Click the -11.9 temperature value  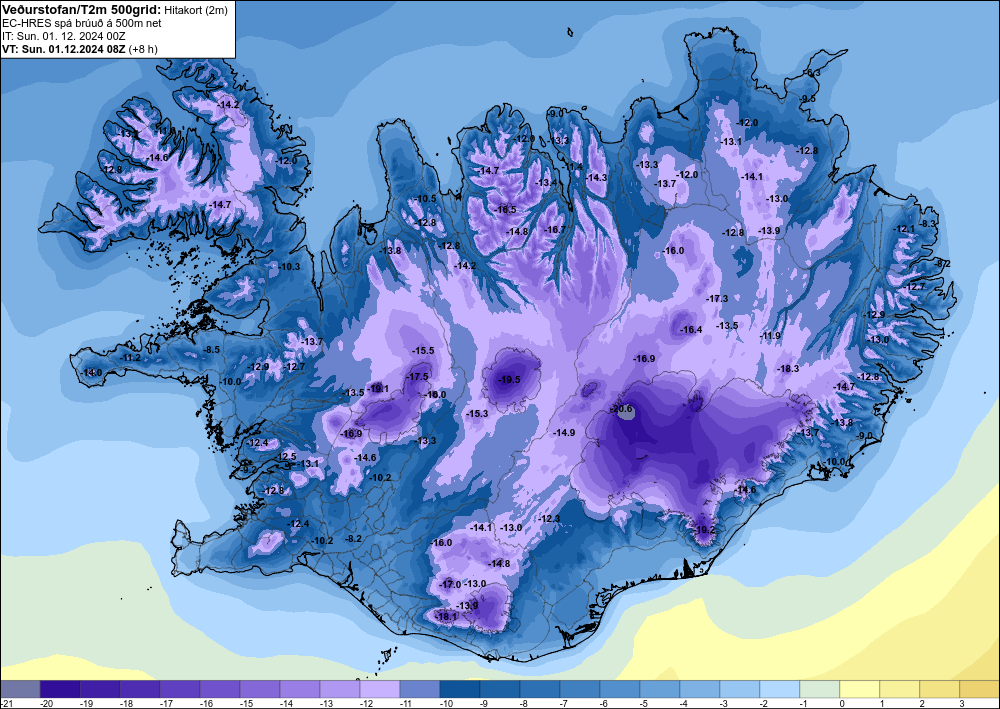pos(770,336)
